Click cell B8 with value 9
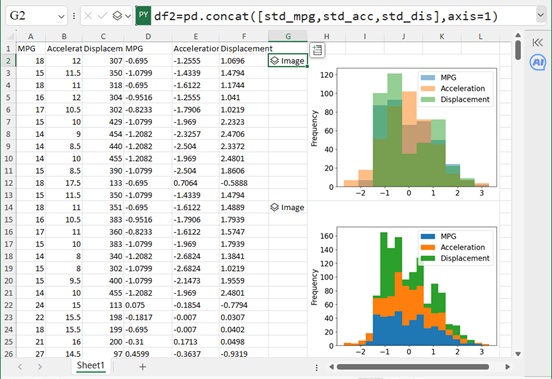Image resolution: width=552 pixels, height=379 pixels. click(64, 134)
